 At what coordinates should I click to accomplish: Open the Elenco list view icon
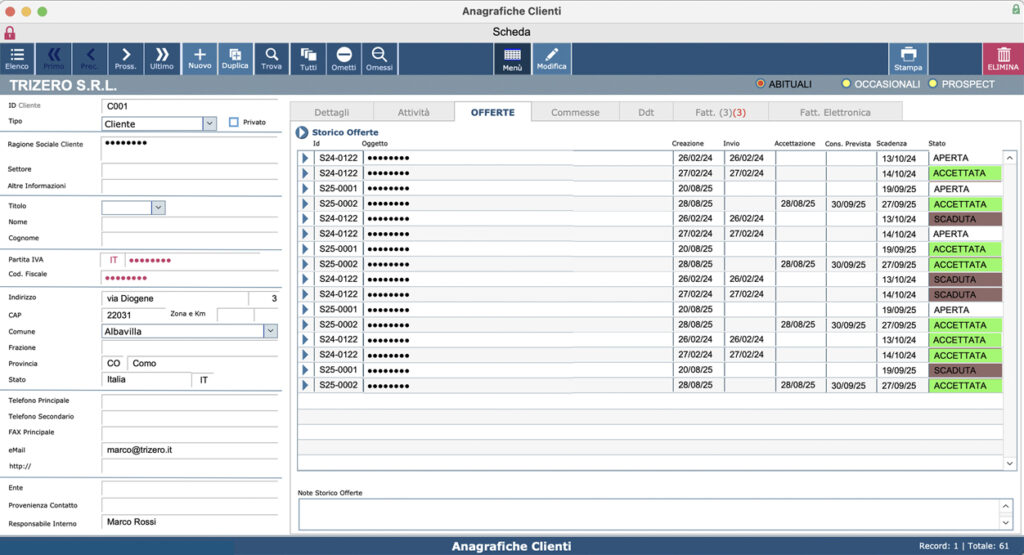click(17, 59)
